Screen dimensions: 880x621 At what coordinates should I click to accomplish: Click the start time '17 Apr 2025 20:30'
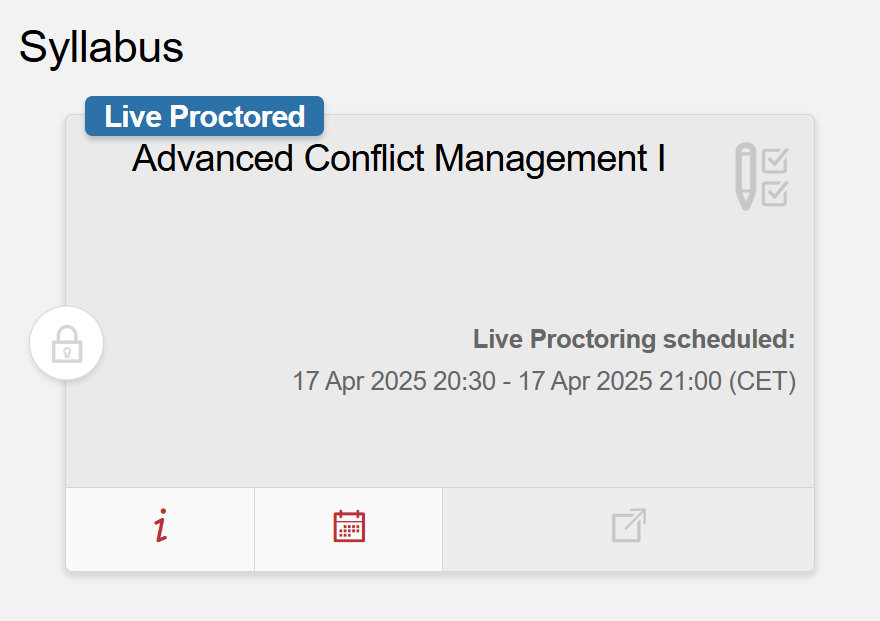click(x=394, y=382)
